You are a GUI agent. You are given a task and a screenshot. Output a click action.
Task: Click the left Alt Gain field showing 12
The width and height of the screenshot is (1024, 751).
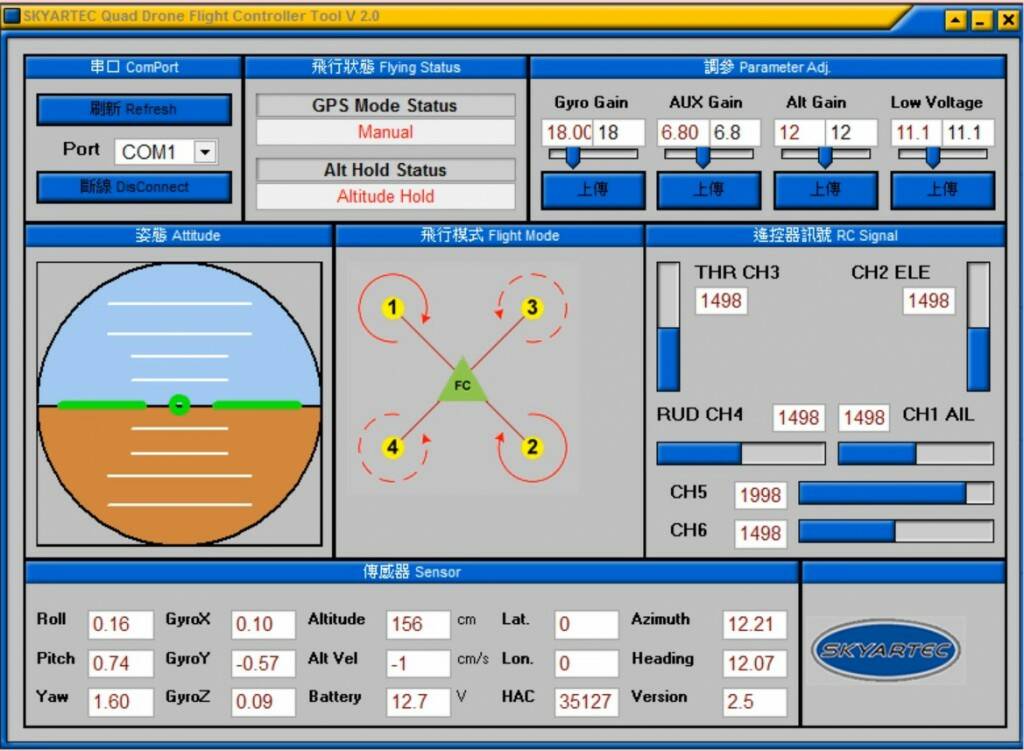click(799, 133)
